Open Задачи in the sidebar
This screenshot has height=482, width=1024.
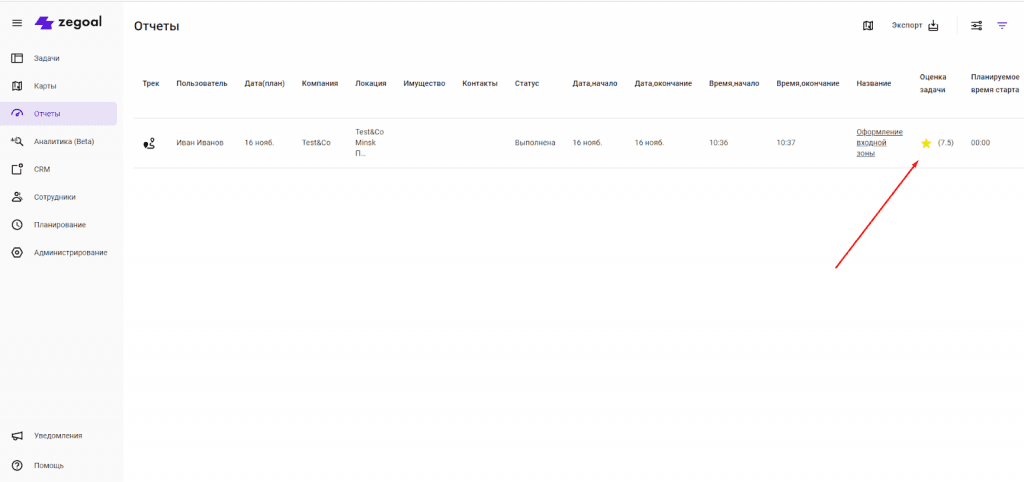tap(46, 58)
